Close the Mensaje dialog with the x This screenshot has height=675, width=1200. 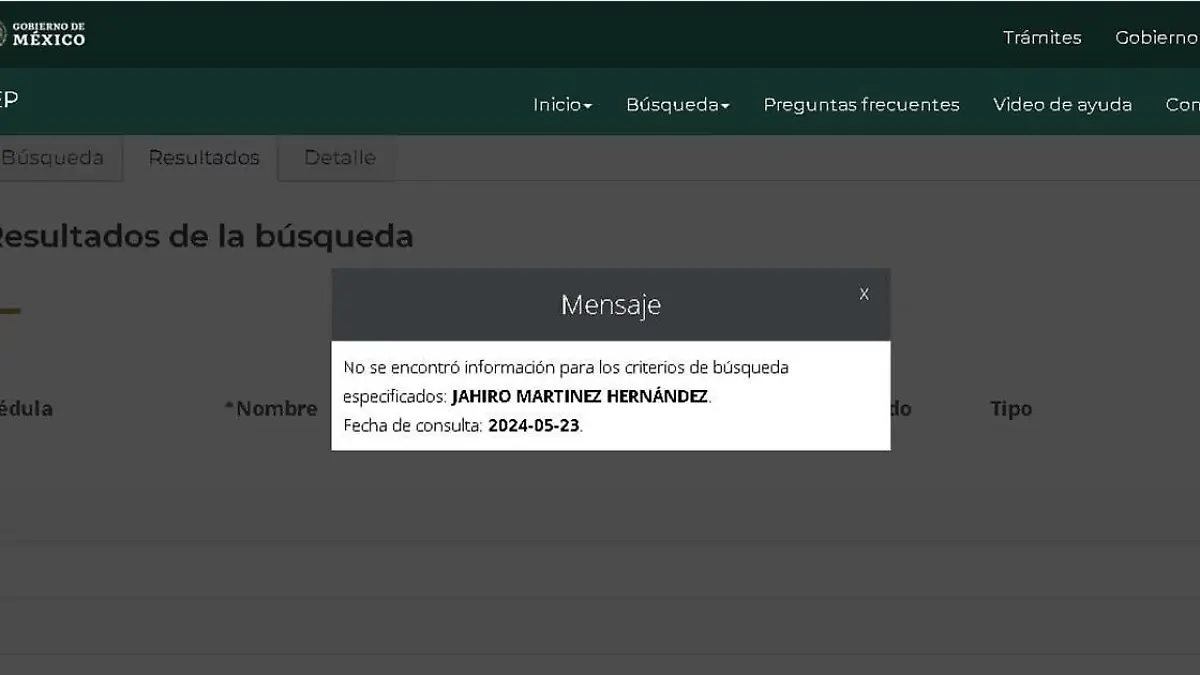864,294
